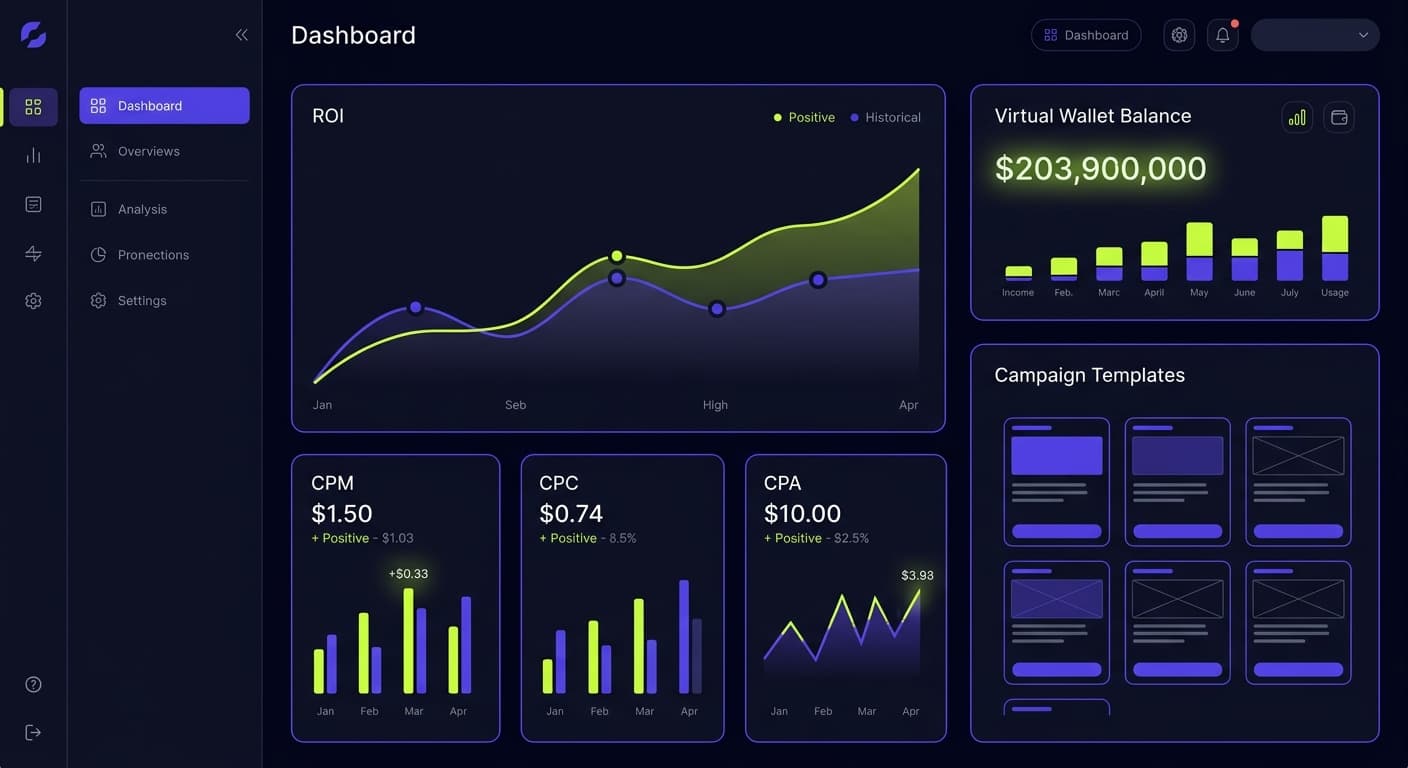Click the bar-chart icon on Virtual Wallet Balance
Image resolution: width=1408 pixels, height=768 pixels.
pos(1296,117)
